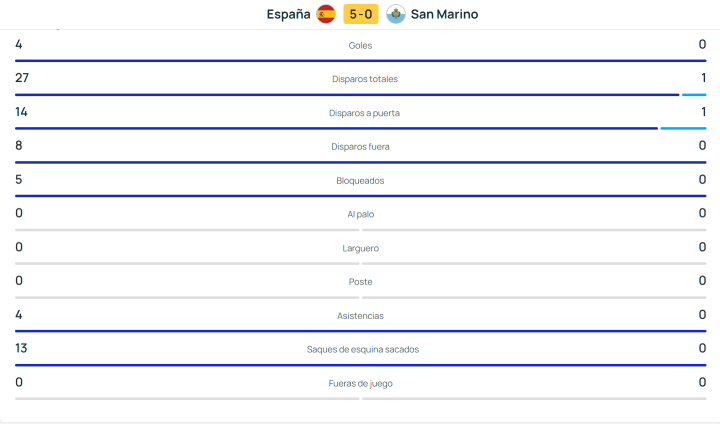Click the Poste stat label
Image resolution: width=720 pixels, height=424 pixels.
[360, 282]
